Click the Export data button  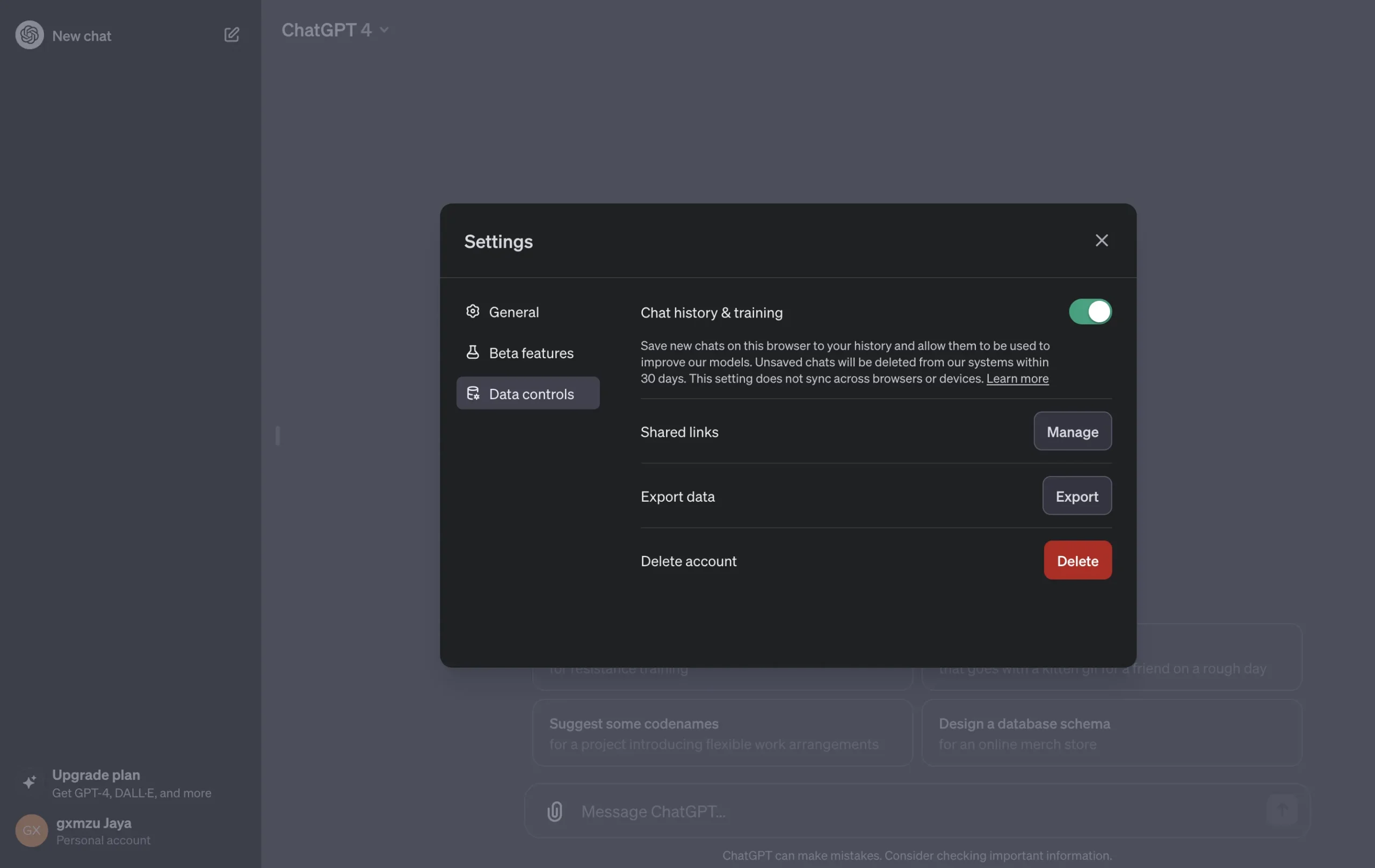pyautogui.click(x=1076, y=496)
